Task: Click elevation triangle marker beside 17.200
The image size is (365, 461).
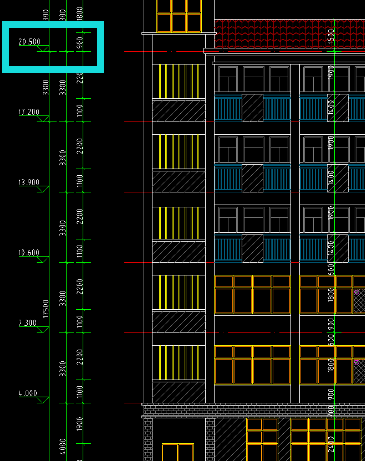Action: click(x=43, y=119)
